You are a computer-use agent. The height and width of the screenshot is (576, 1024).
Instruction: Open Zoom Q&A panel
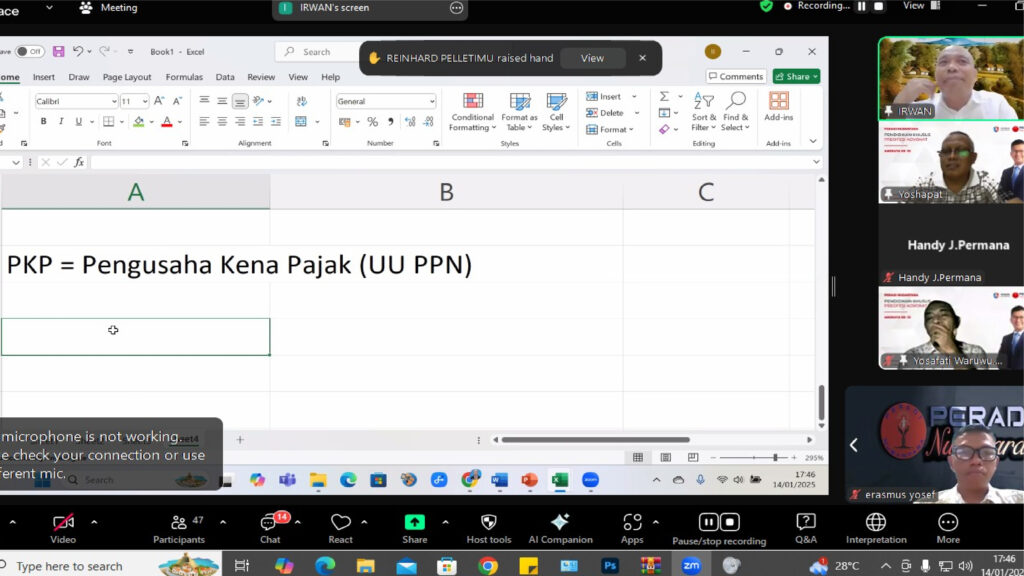(806, 528)
